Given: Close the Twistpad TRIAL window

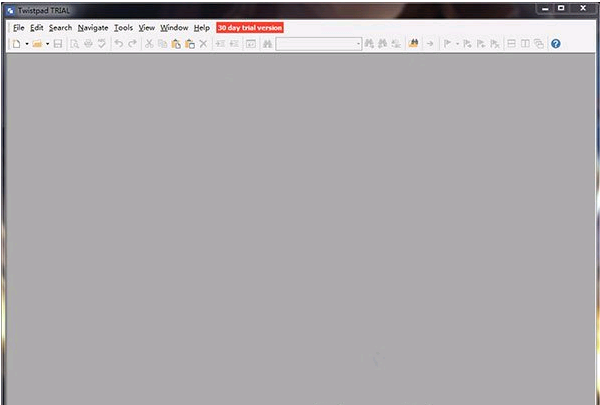Looking at the screenshot, I should (583, 8).
